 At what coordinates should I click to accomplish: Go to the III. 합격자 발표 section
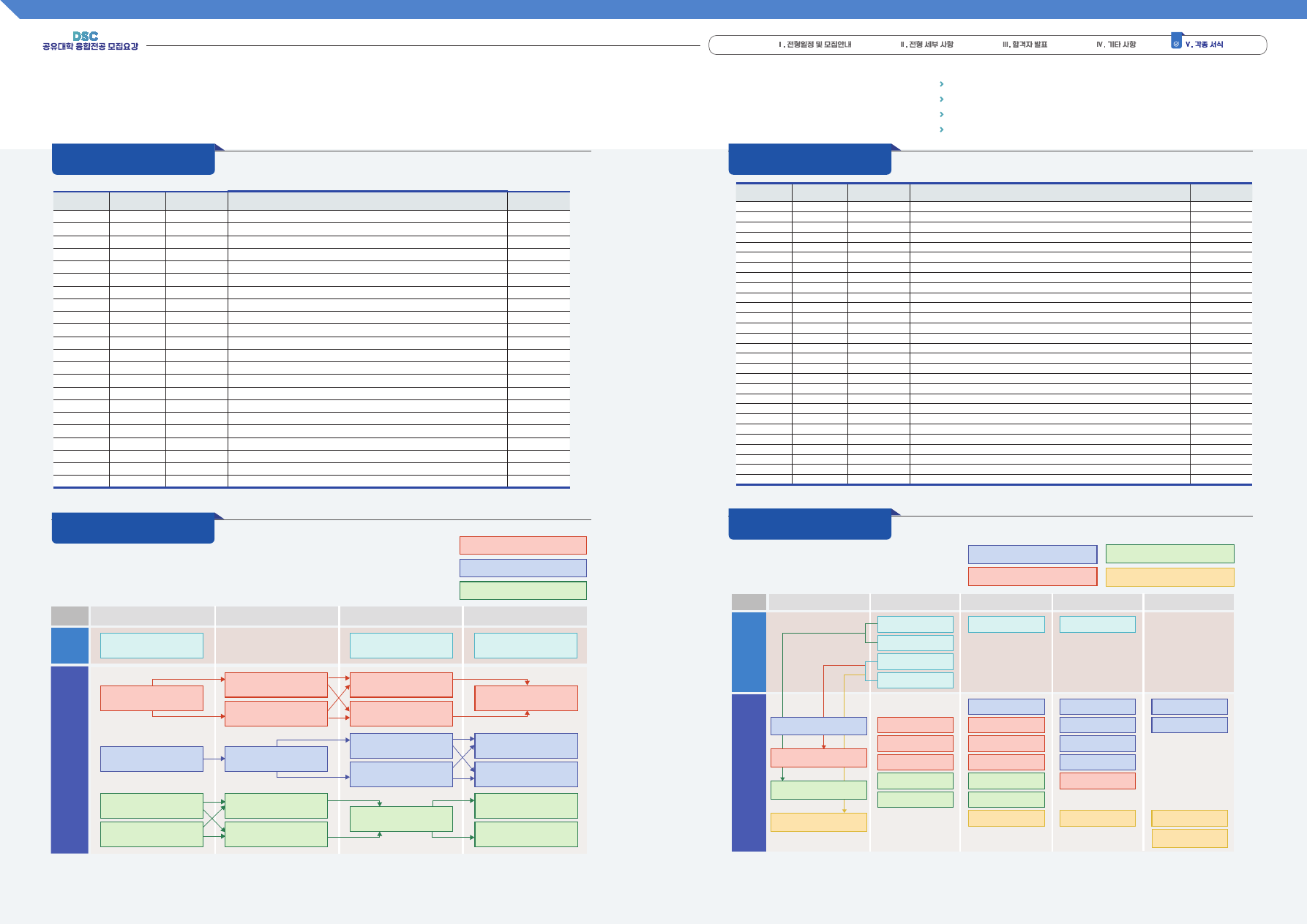coord(1025,45)
